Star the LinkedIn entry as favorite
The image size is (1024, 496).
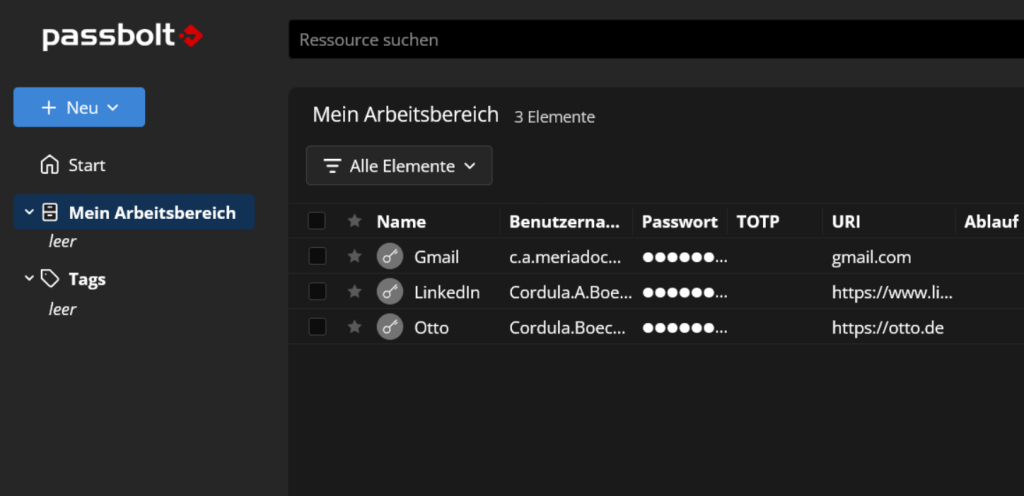pyautogui.click(x=354, y=292)
